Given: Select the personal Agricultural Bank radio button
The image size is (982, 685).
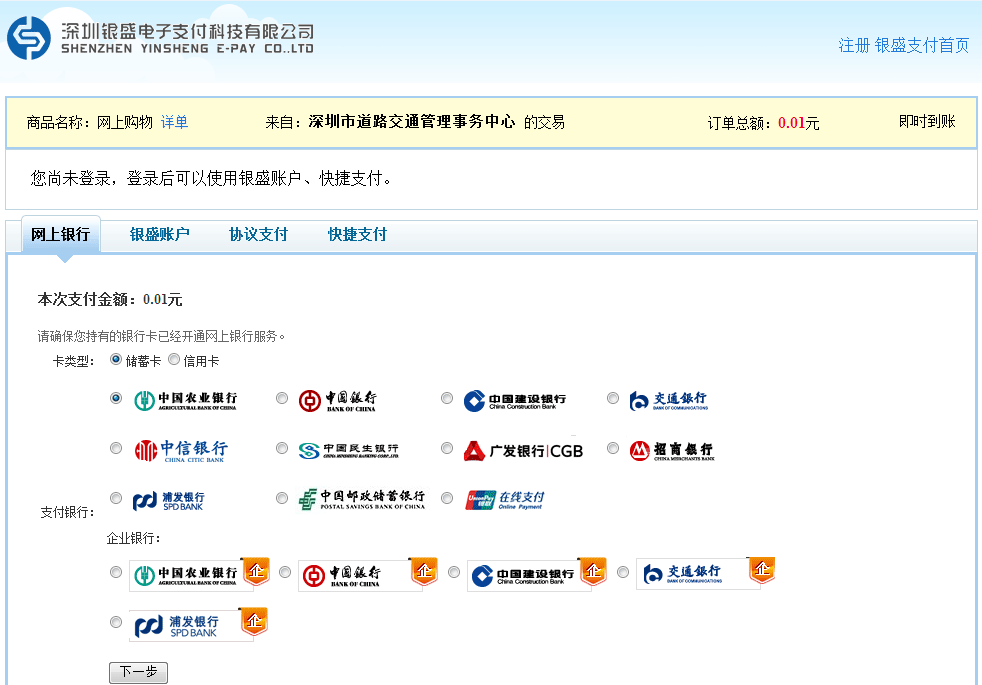Looking at the screenshot, I should tap(116, 399).
